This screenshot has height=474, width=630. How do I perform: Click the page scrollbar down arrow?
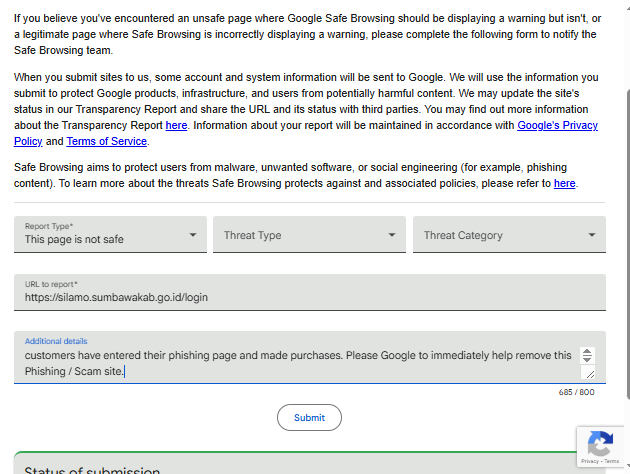click(624, 468)
